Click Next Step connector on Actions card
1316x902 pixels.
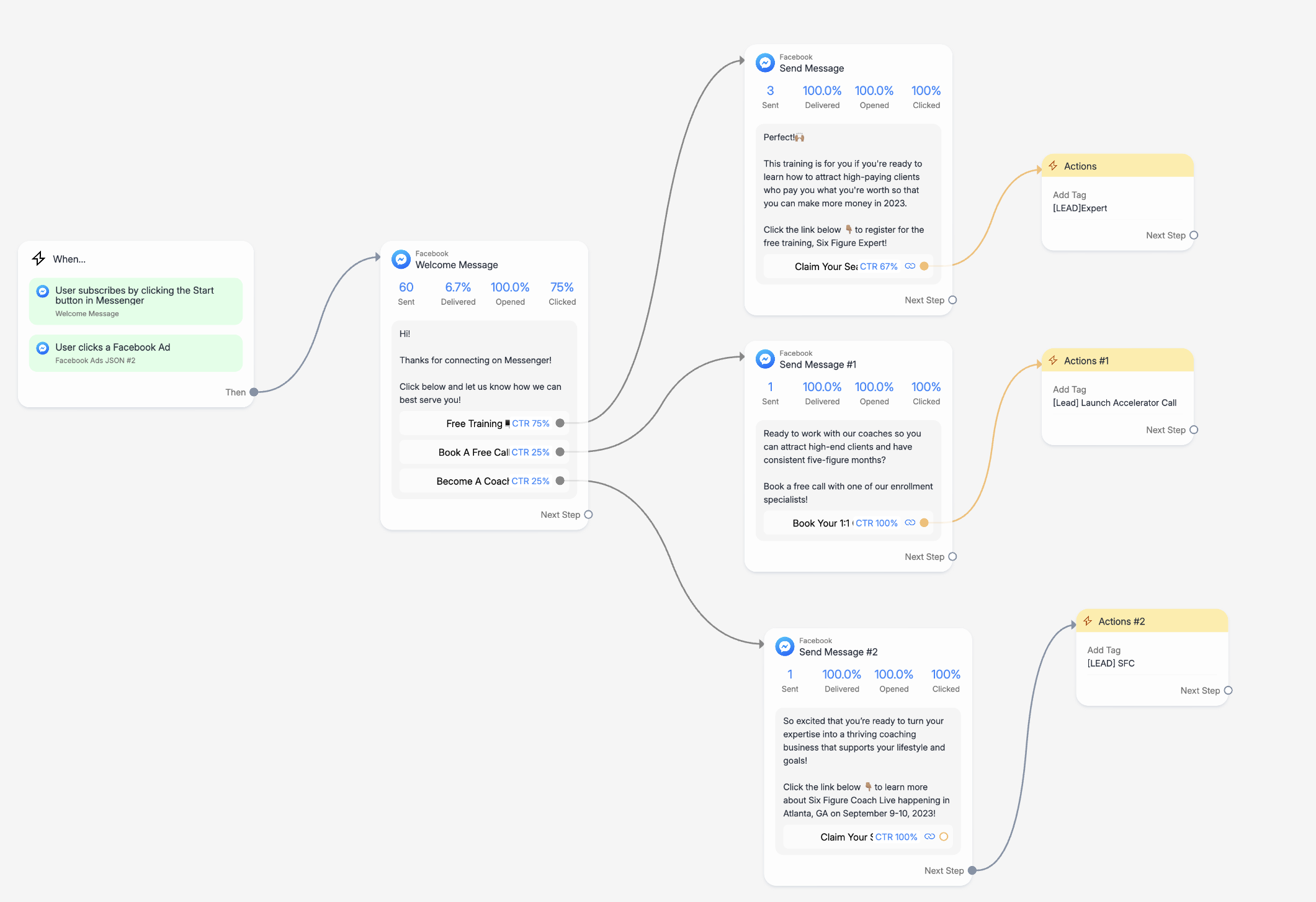(1194, 235)
